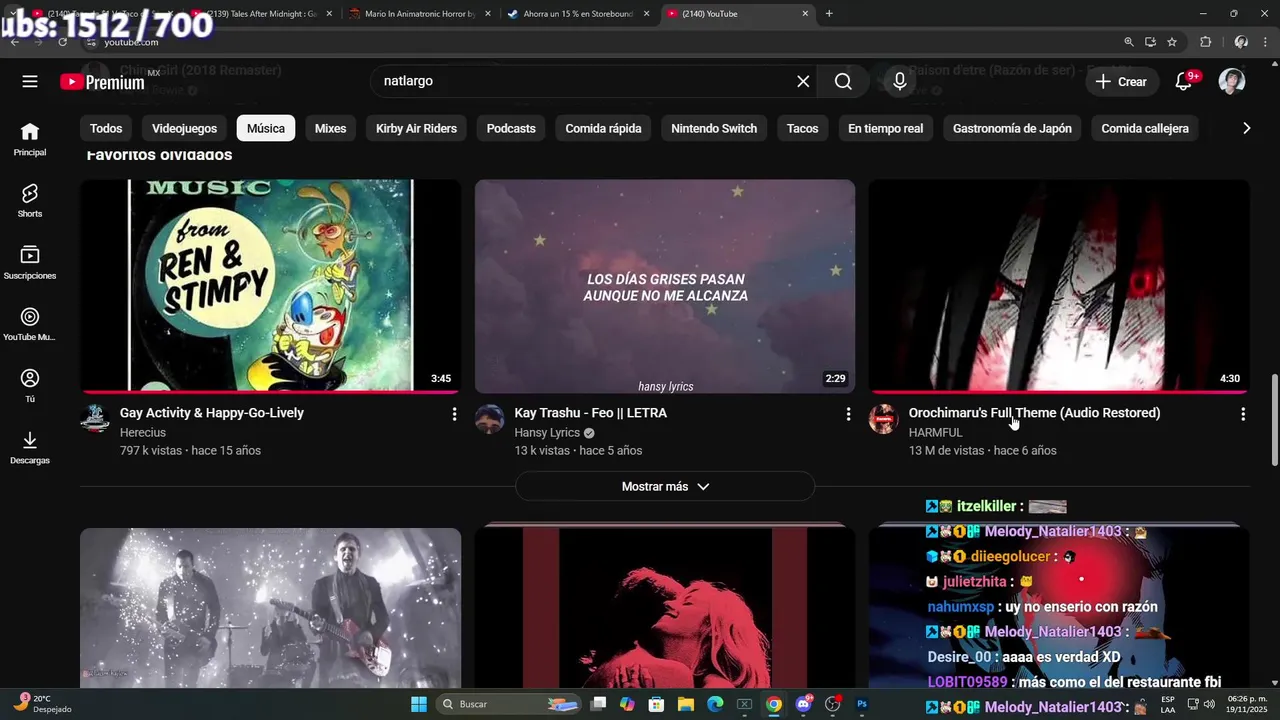Image resolution: width=1280 pixels, height=720 pixels.
Task: Select the Comida rápida chip
Action: coord(603,128)
